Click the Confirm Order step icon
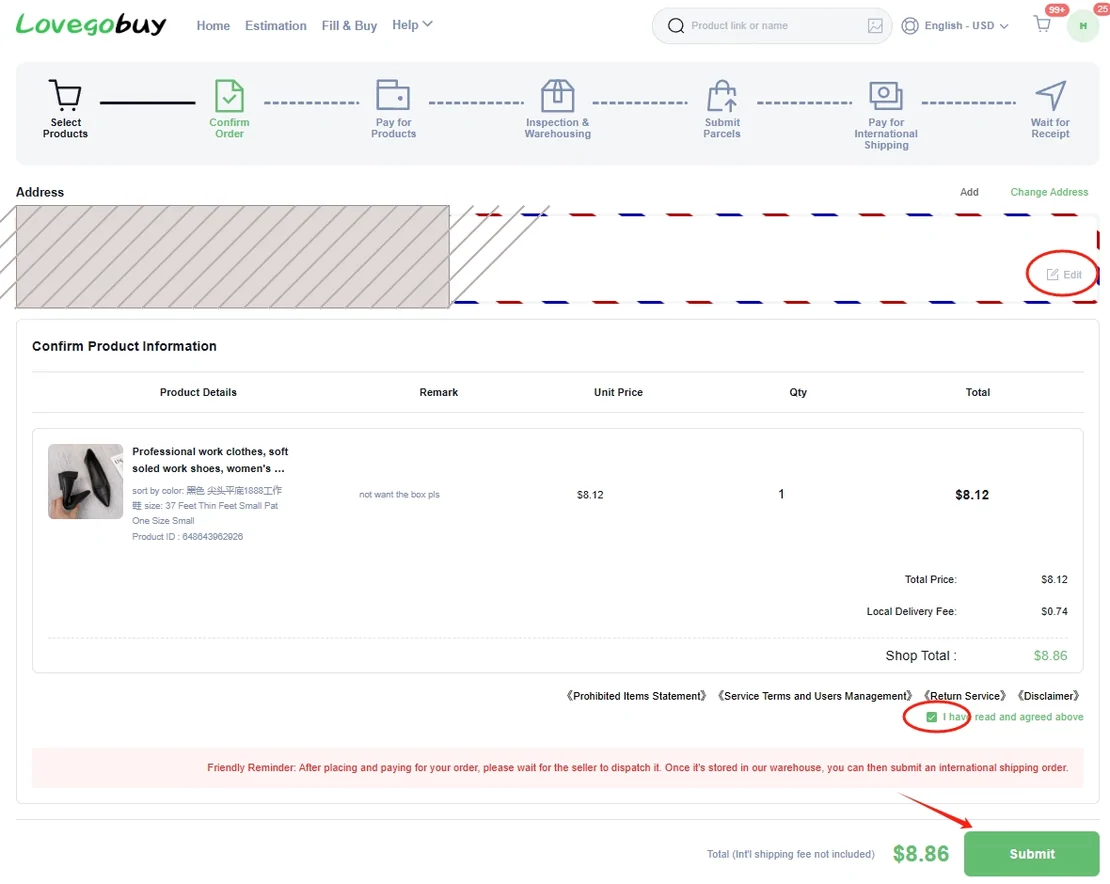The height and width of the screenshot is (884, 1110). coord(229,96)
